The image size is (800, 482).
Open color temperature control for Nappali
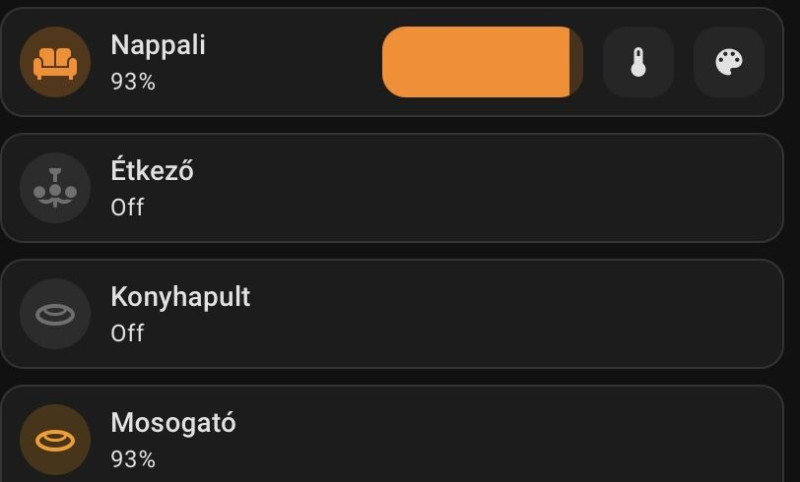(638, 62)
